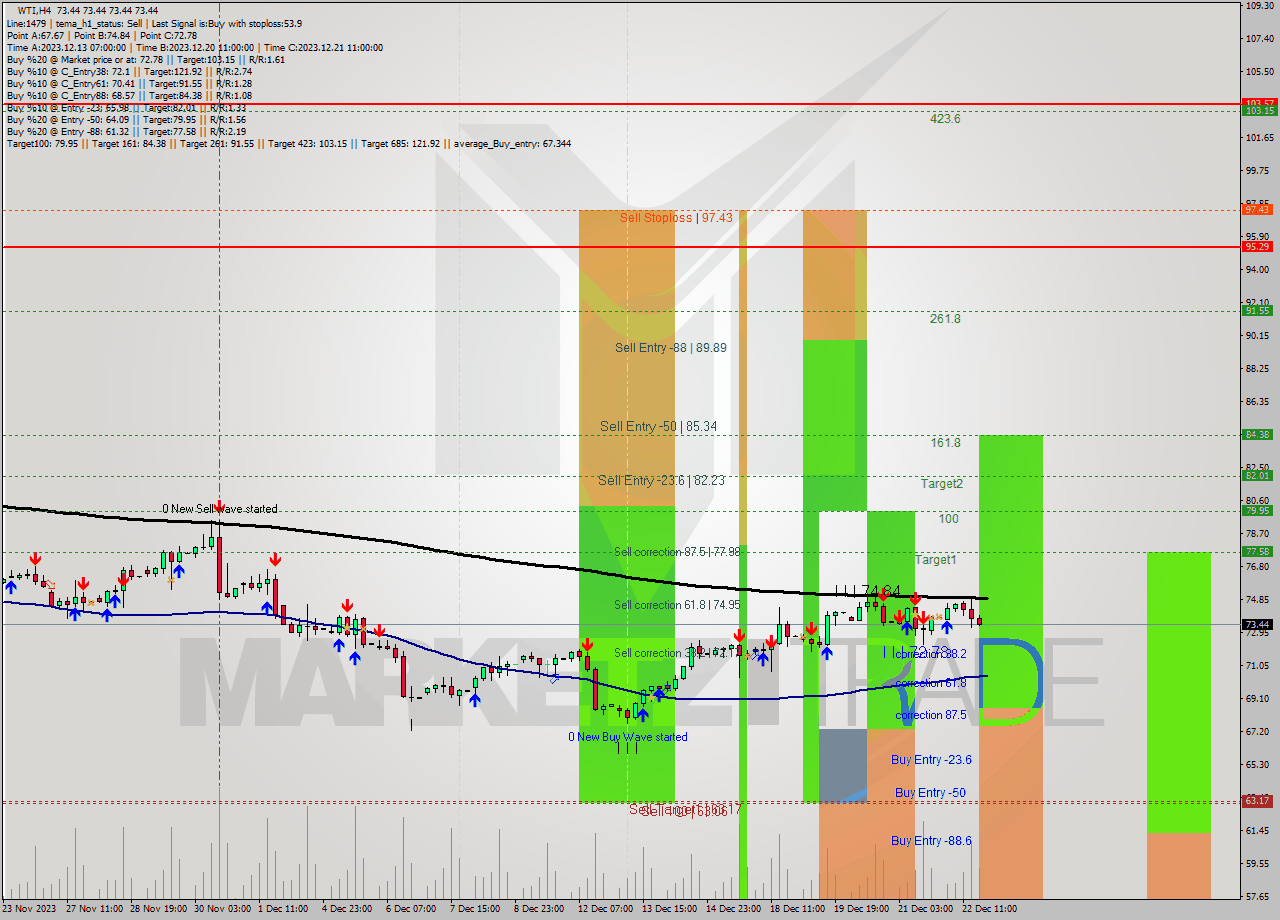Viewport: 1280px width, 920px height.
Task: Select the green 103.15 price tag
Action: [1258, 111]
